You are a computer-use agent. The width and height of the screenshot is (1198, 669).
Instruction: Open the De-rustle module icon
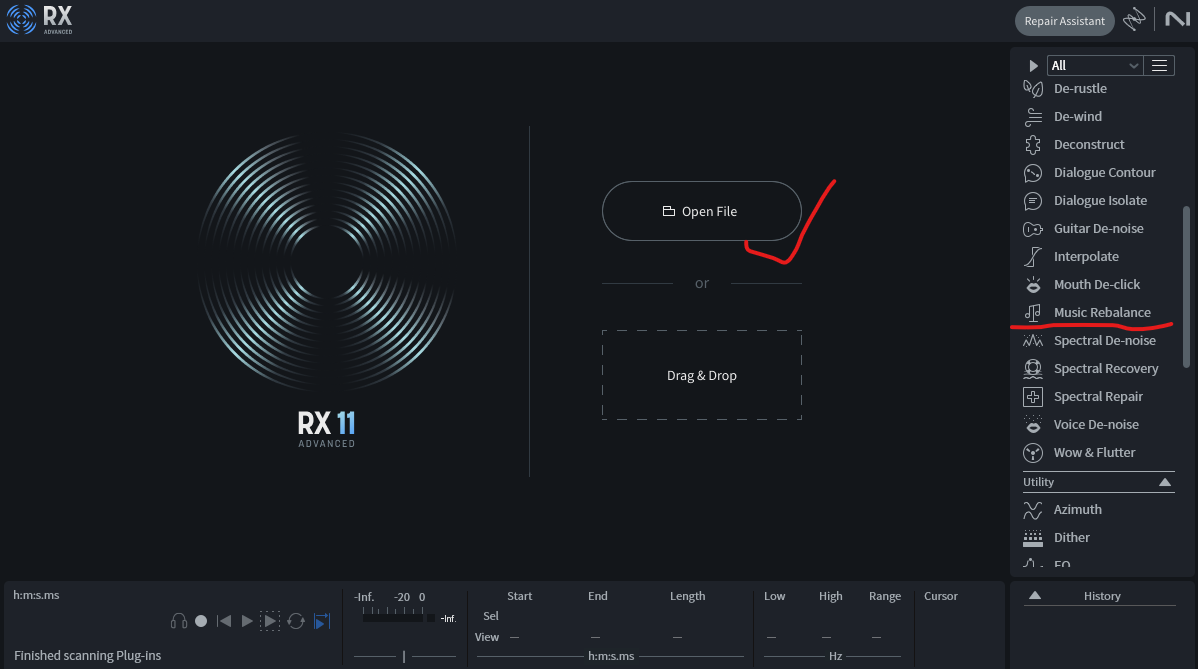[1033, 89]
